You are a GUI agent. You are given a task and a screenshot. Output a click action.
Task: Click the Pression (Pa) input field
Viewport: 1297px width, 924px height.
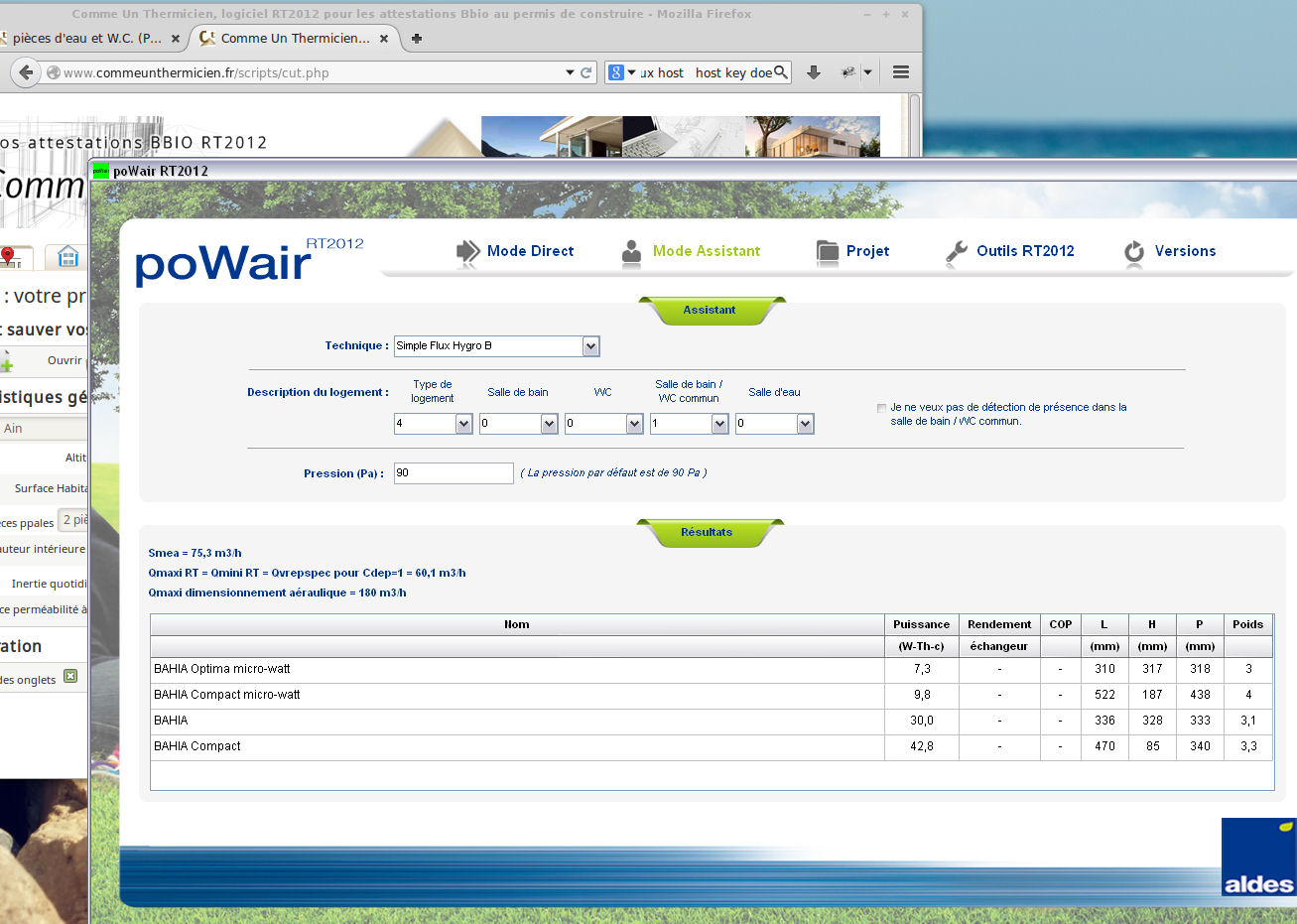(454, 473)
